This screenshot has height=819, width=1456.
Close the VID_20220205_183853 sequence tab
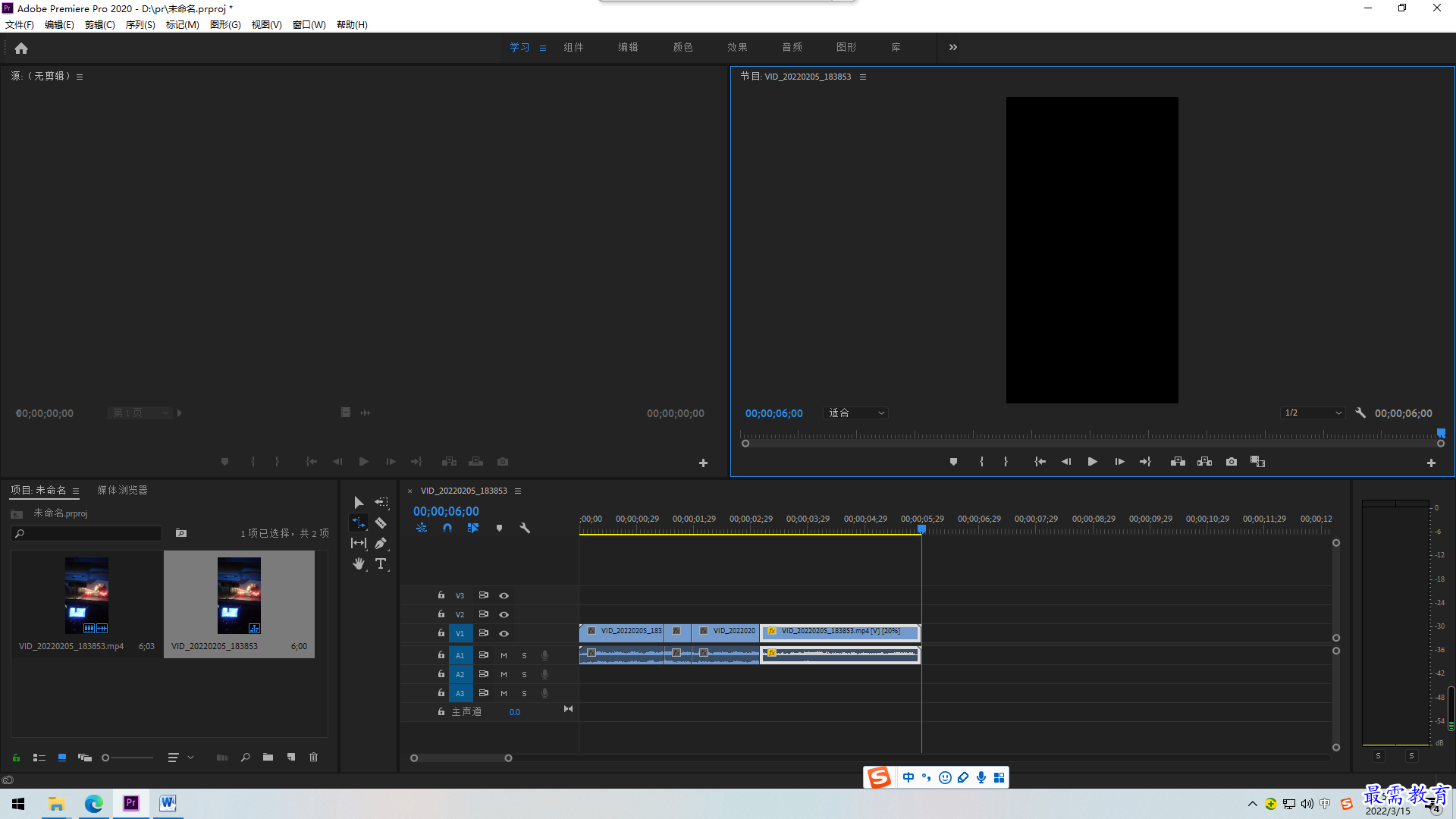[x=409, y=491]
